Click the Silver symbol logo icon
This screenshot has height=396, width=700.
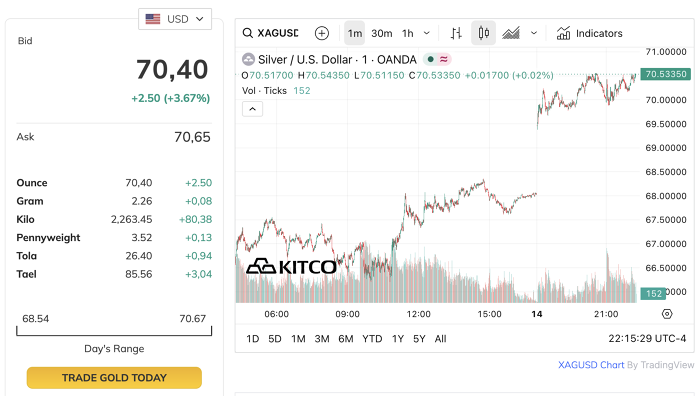pyautogui.click(x=248, y=59)
